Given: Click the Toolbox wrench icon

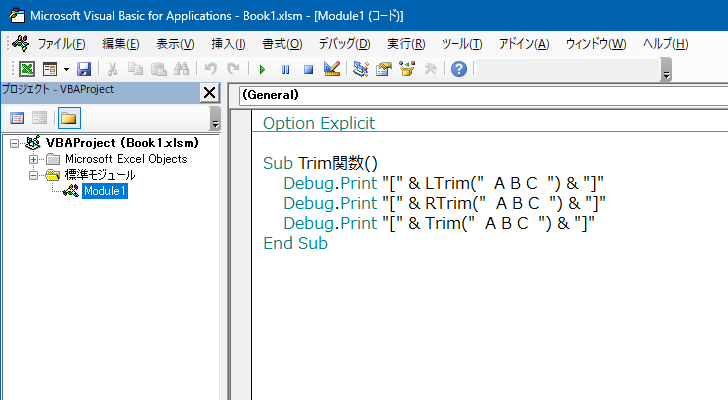Looking at the screenshot, I should click(x=430, y=69).
